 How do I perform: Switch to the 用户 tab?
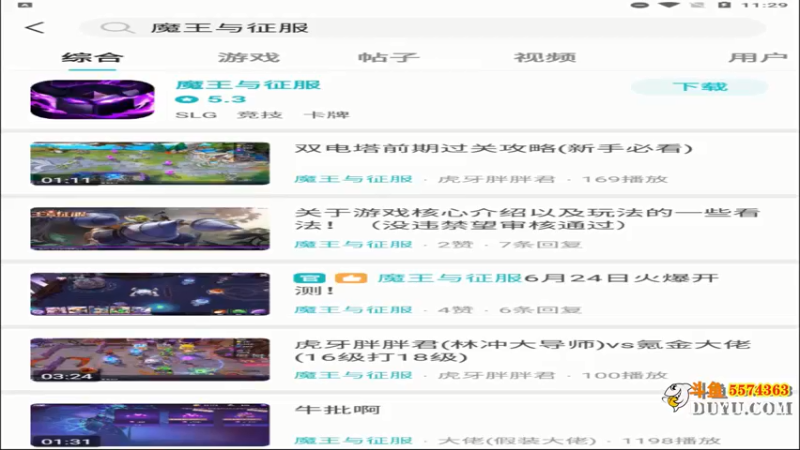coord(758,57)
